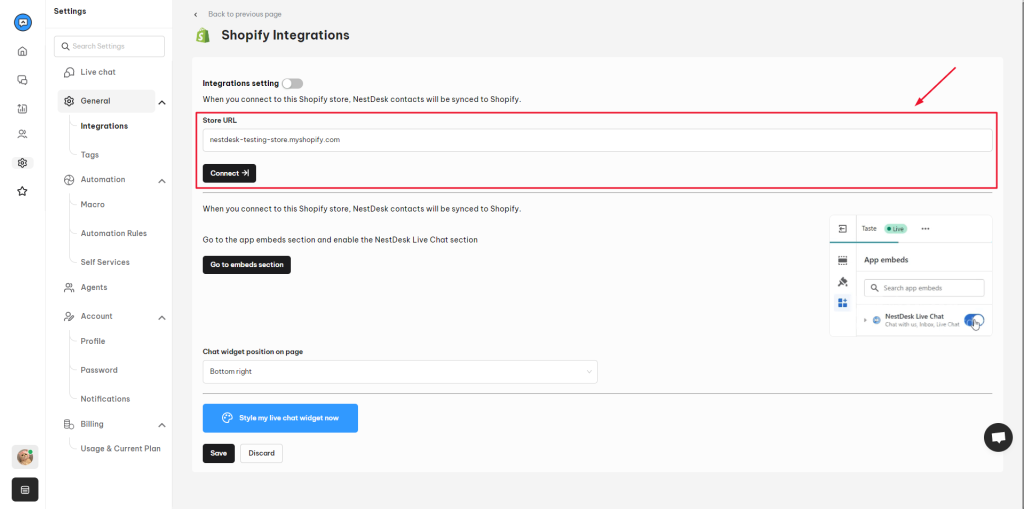This screenshot has width=1024, height=509.
Task: Open the settings gear rail icon
Action: click(22, 163)
